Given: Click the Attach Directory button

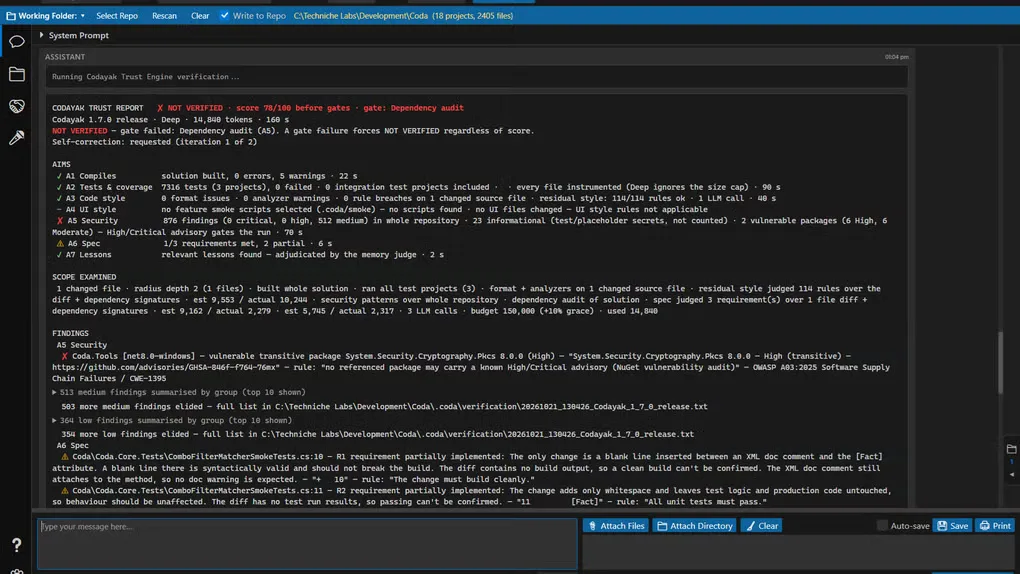Looking at the screenshot, I should [x=695, y=526].
